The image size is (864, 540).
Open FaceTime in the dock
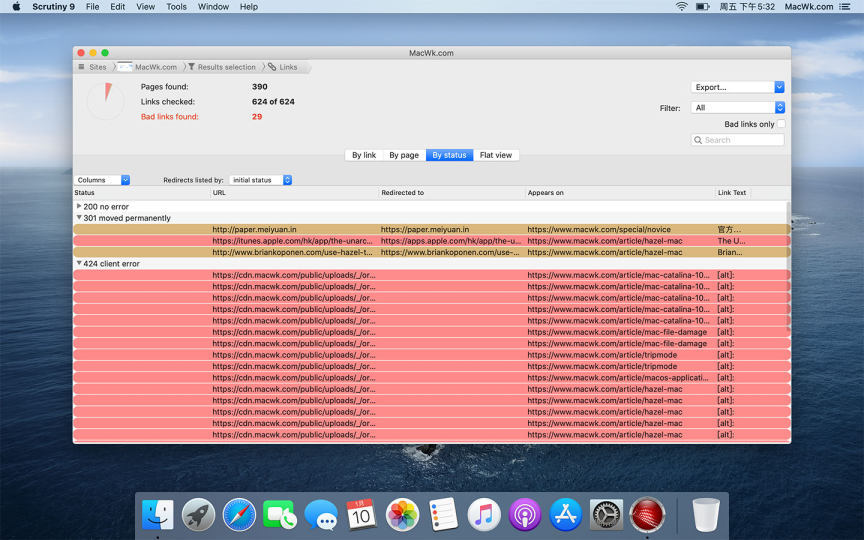point(280,515)
